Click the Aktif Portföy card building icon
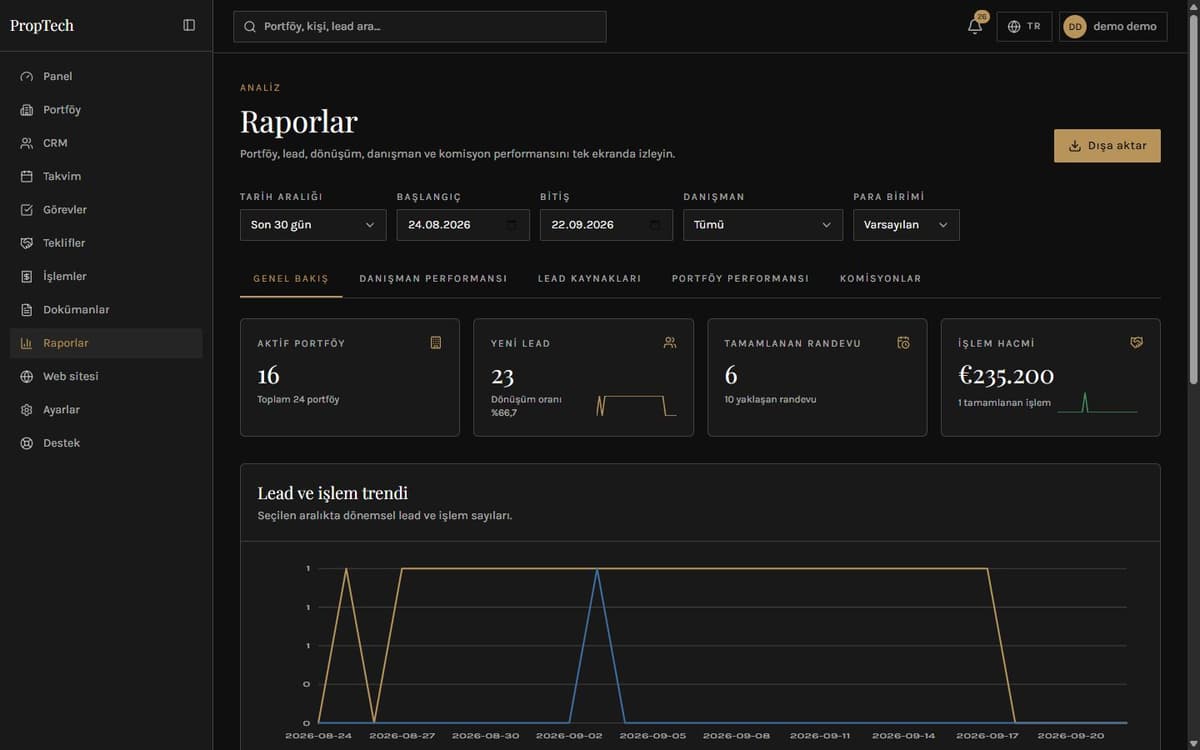Screen dimensions: 1200x750 pyautogui.click(x=436, y=343)
